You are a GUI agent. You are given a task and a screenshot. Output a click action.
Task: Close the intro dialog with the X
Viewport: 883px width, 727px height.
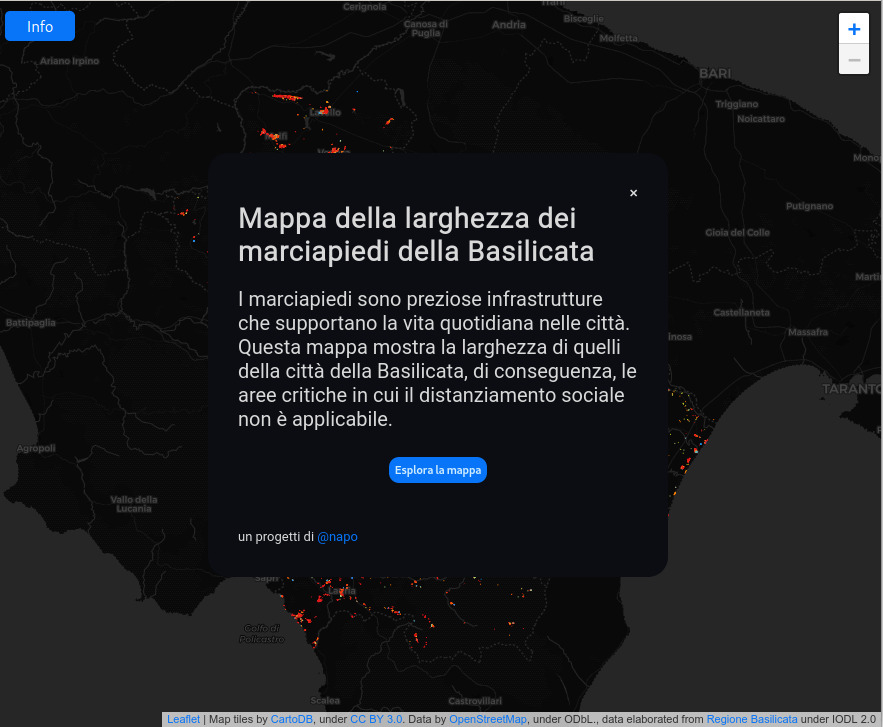point(634,193)
